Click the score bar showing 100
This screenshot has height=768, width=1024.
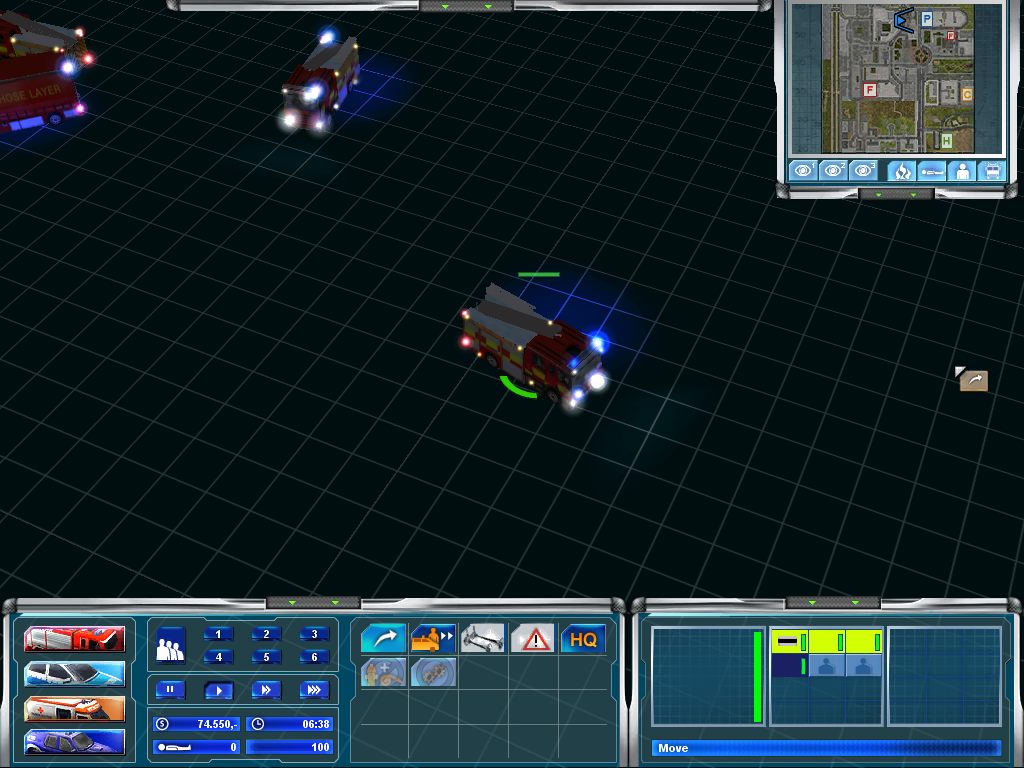289,746
